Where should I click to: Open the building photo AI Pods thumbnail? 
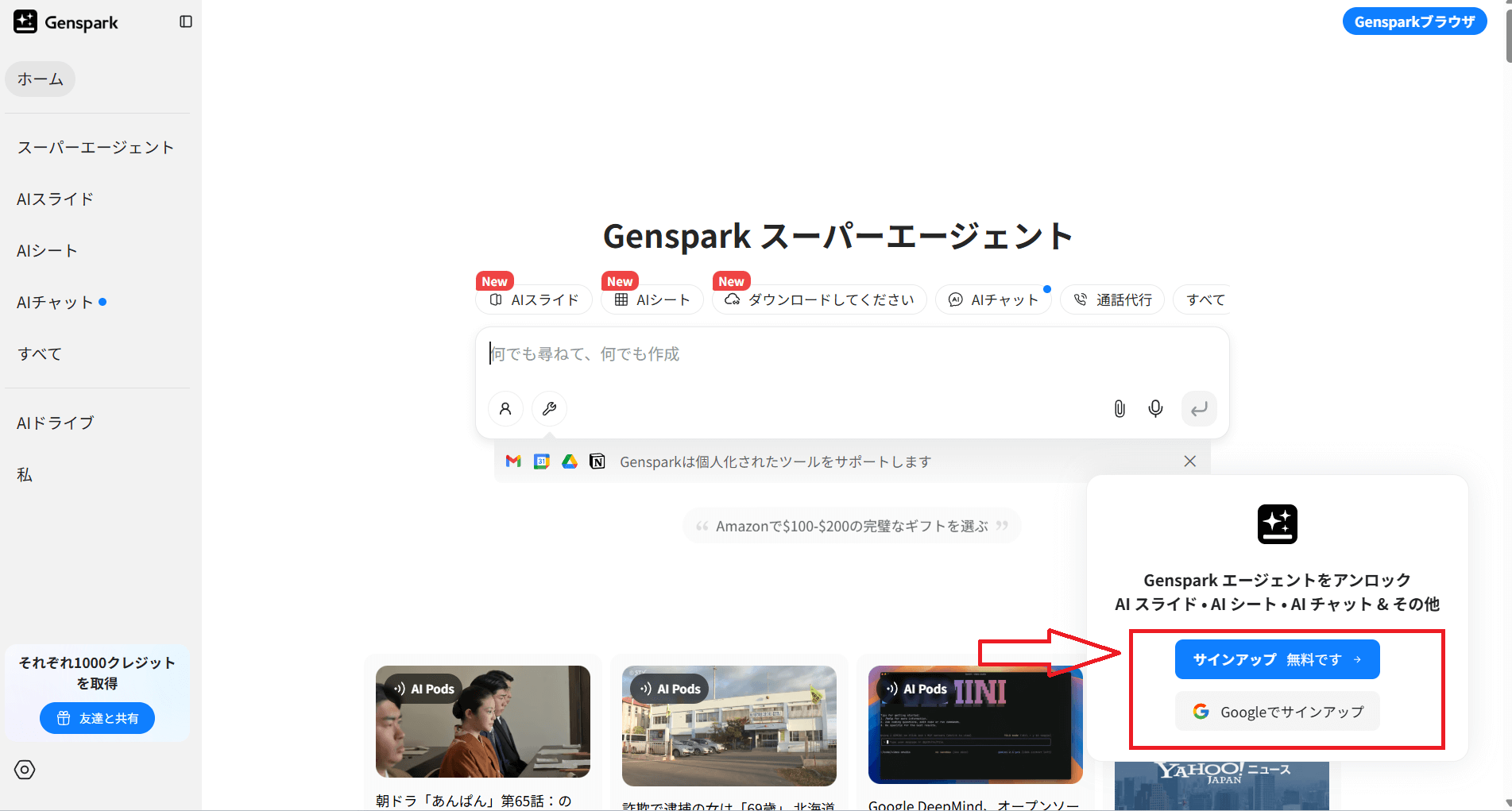point(729,726)
